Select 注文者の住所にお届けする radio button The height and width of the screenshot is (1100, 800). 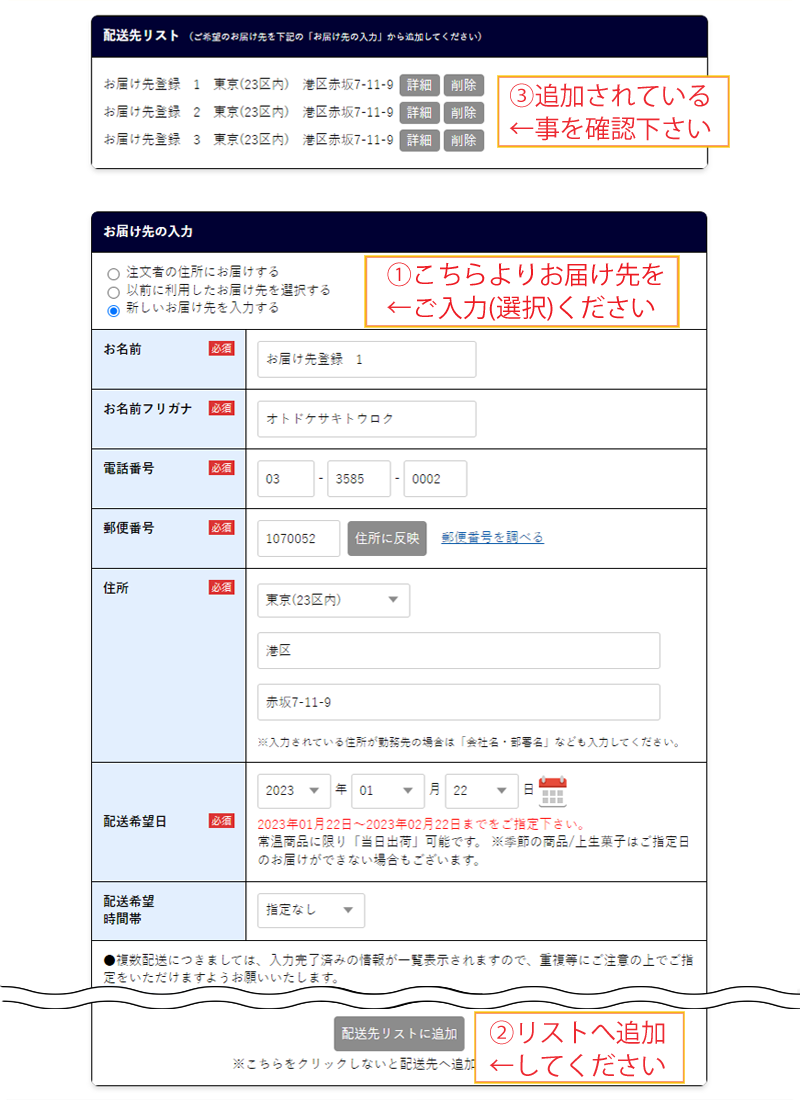coord(113,273)
